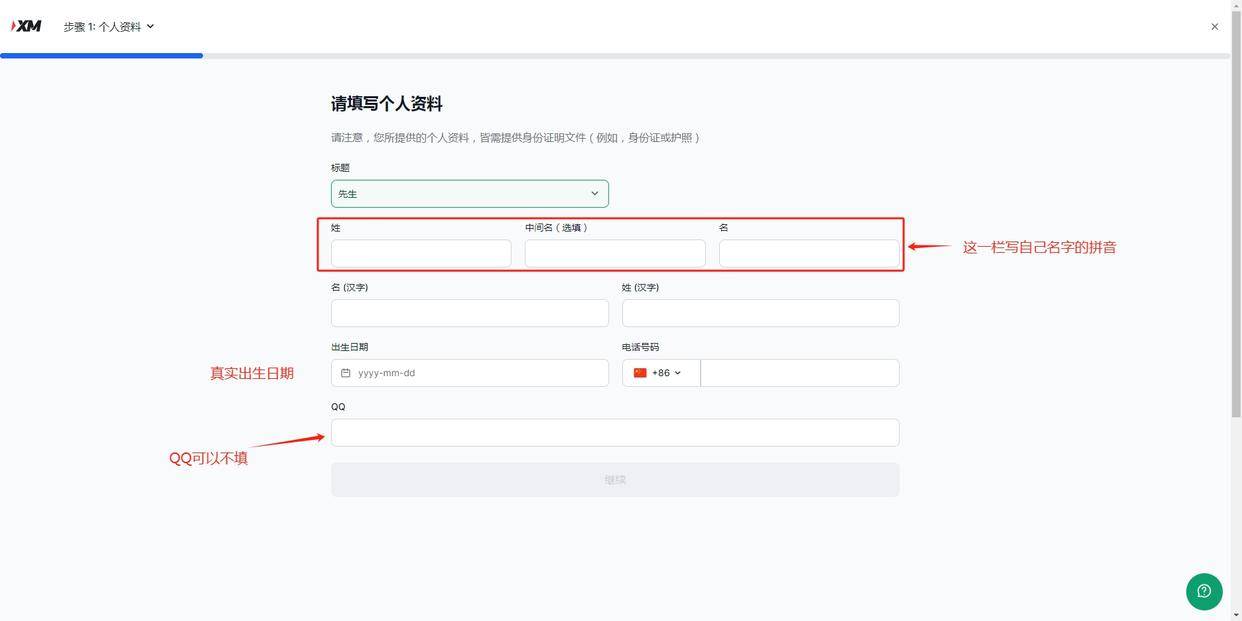1242x621 pixels.
Task: Click the blue progress bar
Action: tap(100, 55)
